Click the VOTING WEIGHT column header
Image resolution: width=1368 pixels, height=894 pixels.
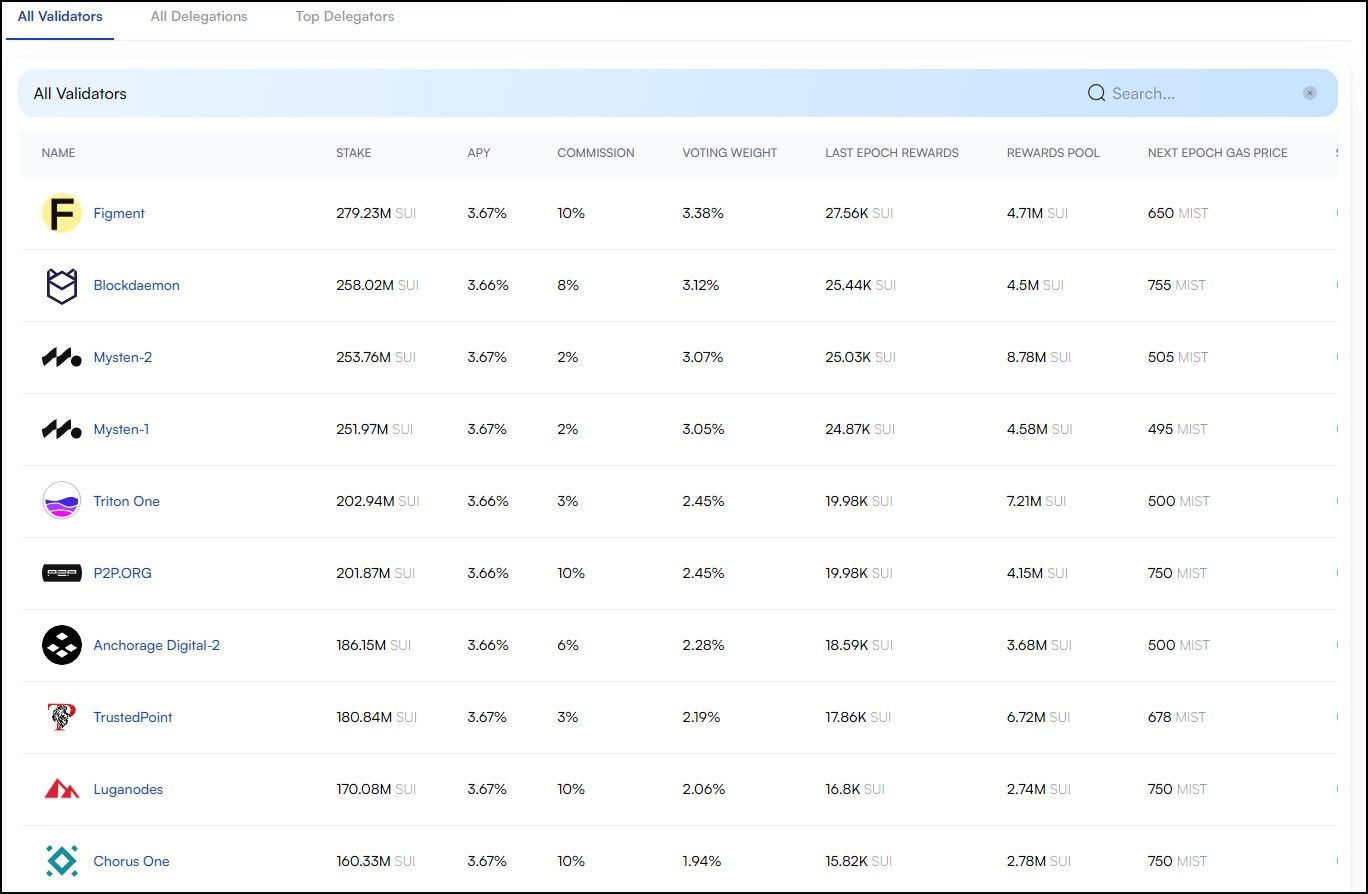click(729, 153)
